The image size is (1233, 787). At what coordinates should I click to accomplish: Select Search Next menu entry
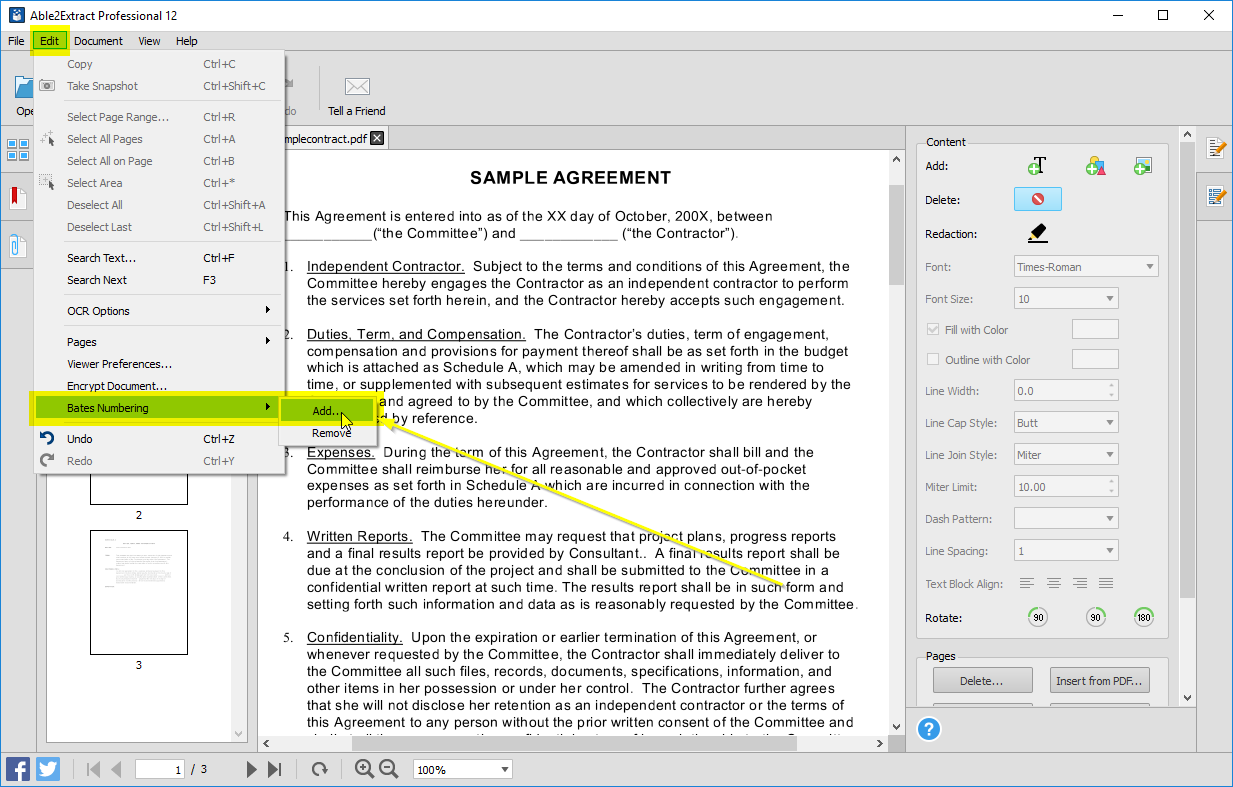pyautogui.click(x=159, y=280)
